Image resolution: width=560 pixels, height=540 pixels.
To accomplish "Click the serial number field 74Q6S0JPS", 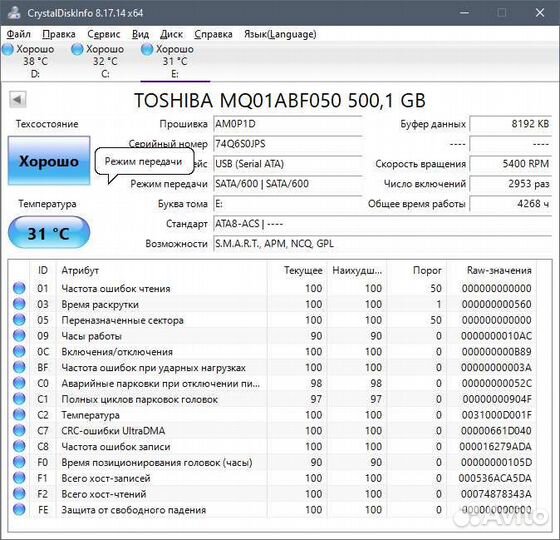I will point(288,144).
